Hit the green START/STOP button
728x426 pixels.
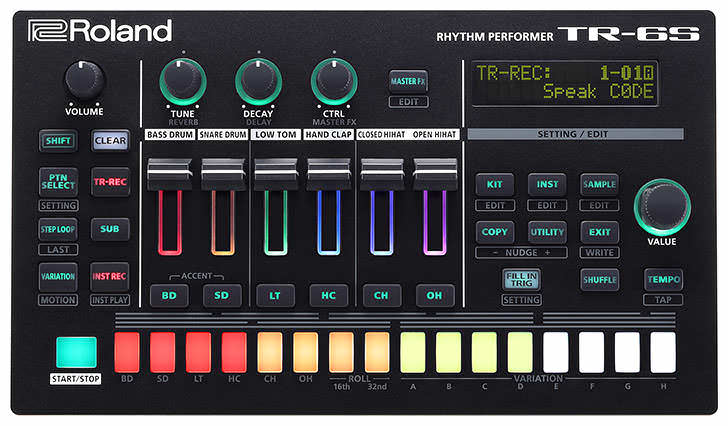tap(77, 352)
